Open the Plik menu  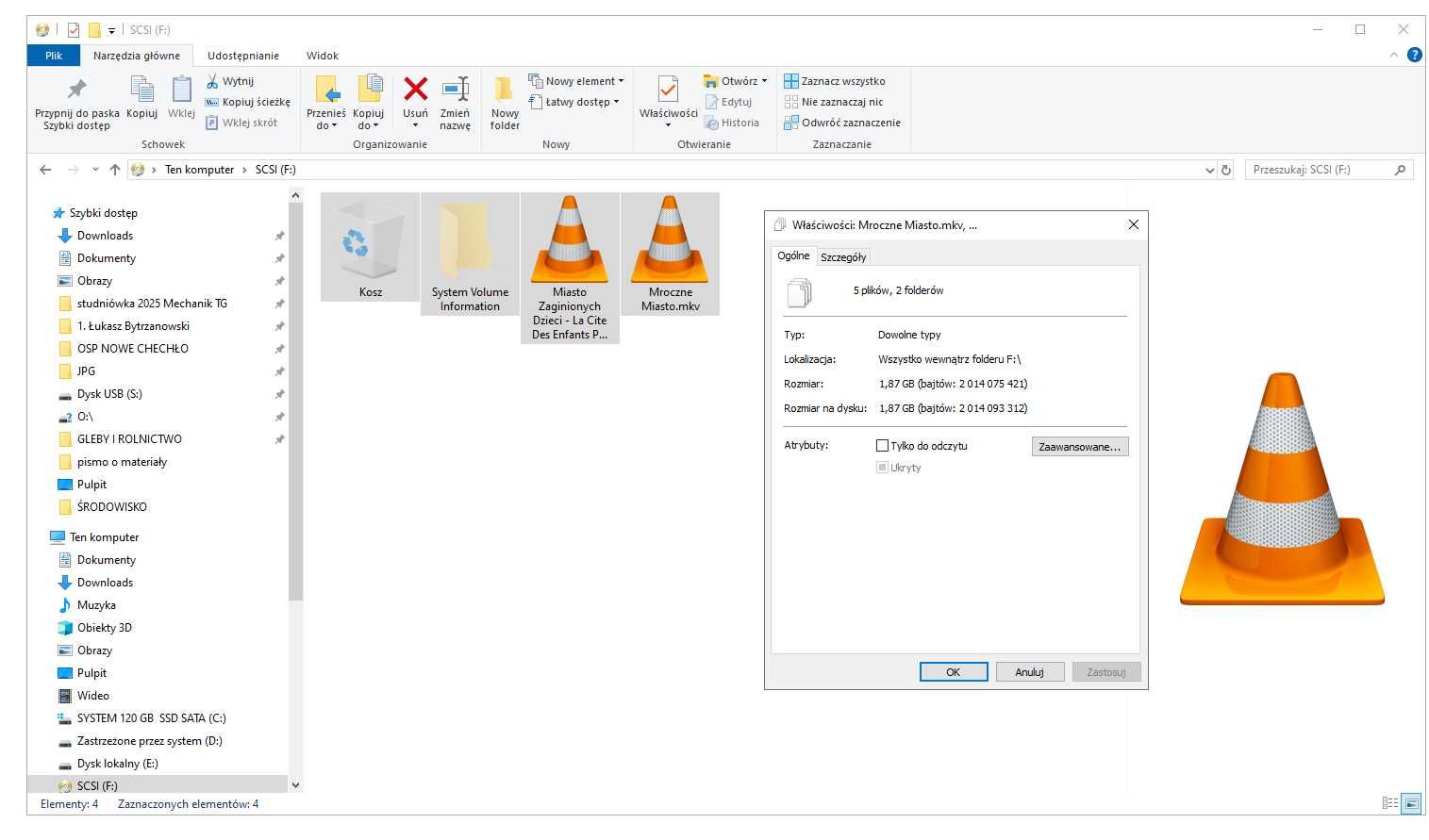coord(54,56)
